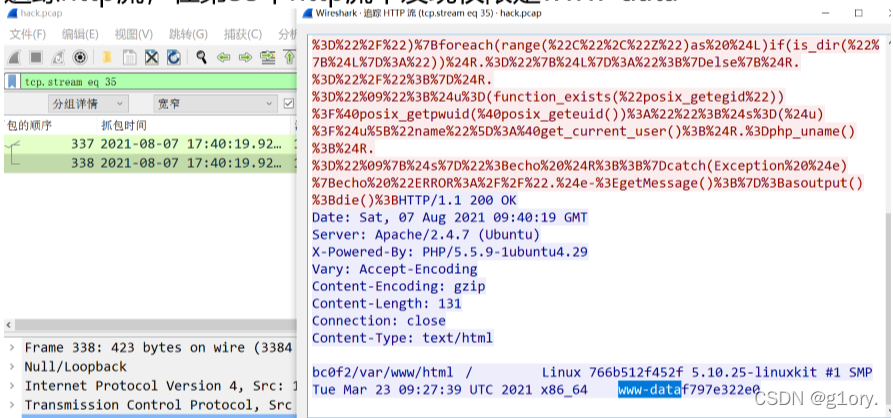This screenshot has width=893, height=418.
Task: Open the 宽窄 dropdown
Action: 215,104
